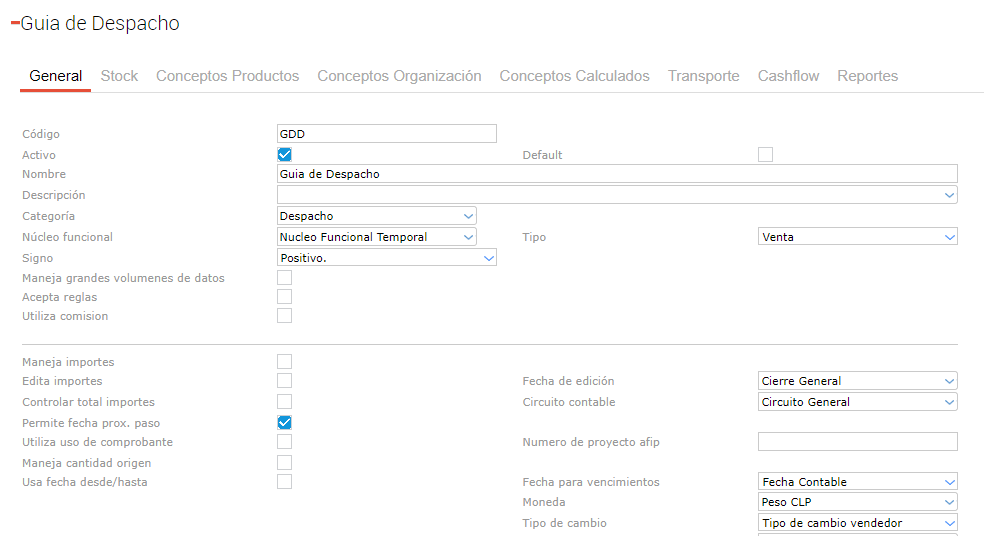Enable Maneja importes checkbox
984x536 pixels.
tap(285, 361)
